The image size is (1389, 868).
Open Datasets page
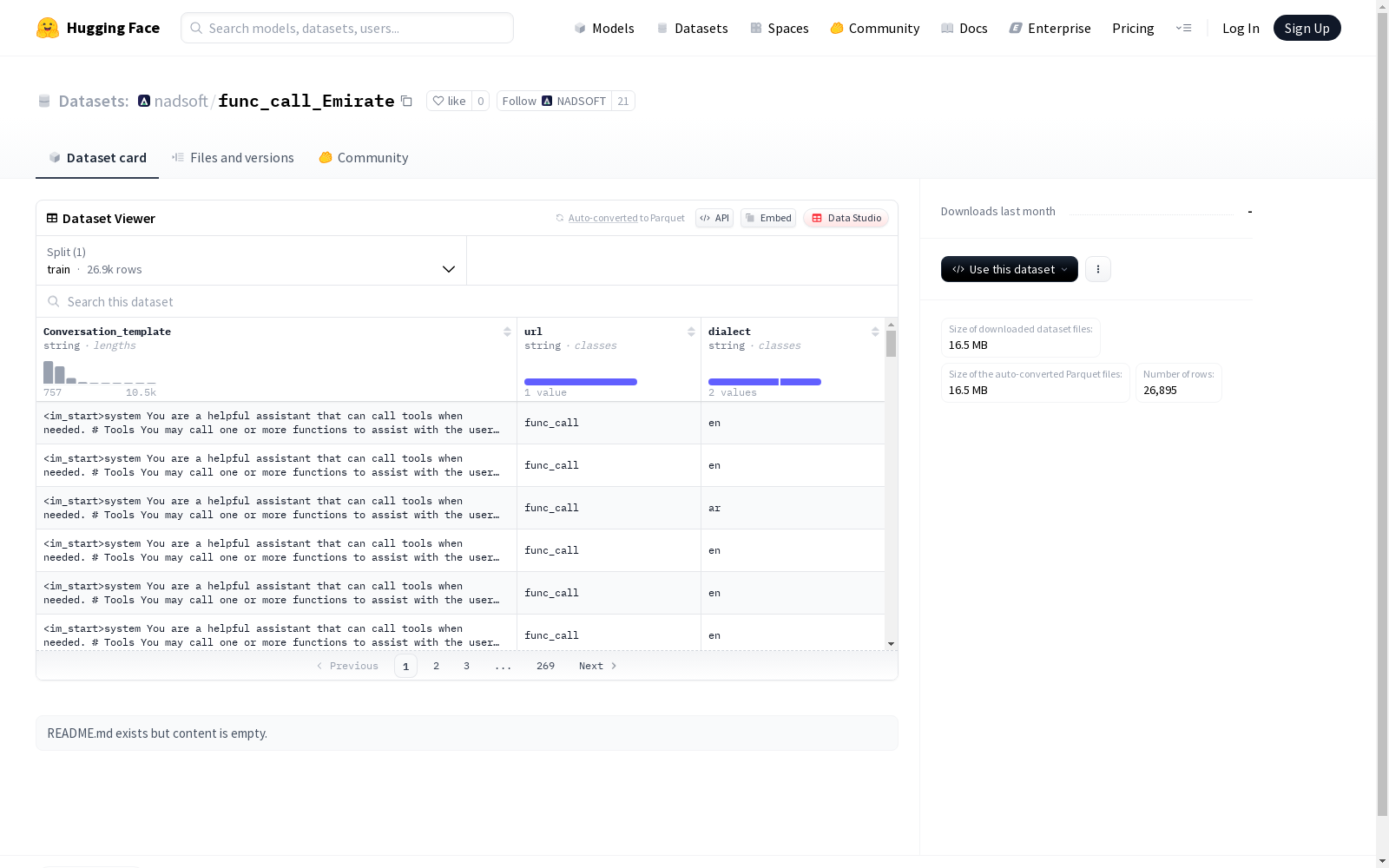point(692,28)
